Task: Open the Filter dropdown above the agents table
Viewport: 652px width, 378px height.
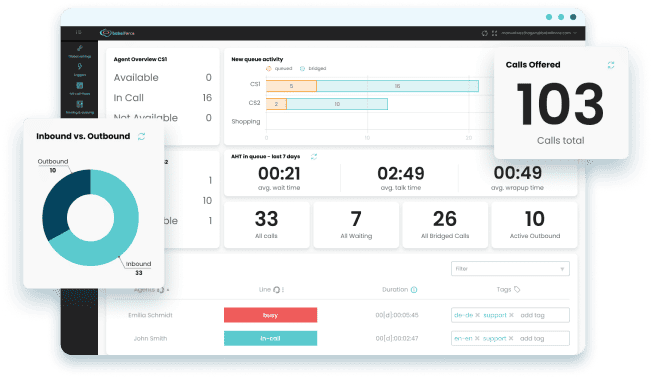Action: pos(510,269)
